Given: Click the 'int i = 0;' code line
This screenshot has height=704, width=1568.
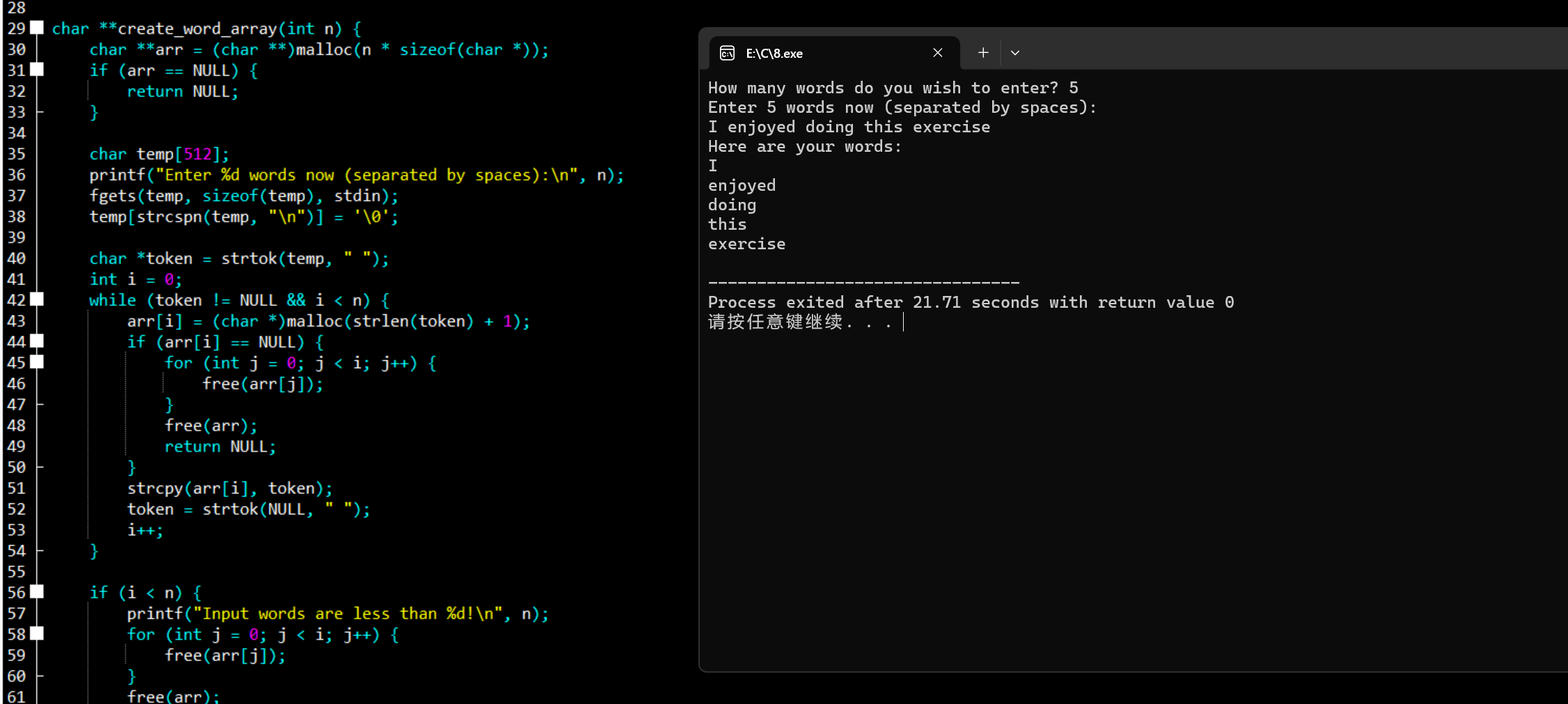Looking at the screenshot, I should click(136, 279).
